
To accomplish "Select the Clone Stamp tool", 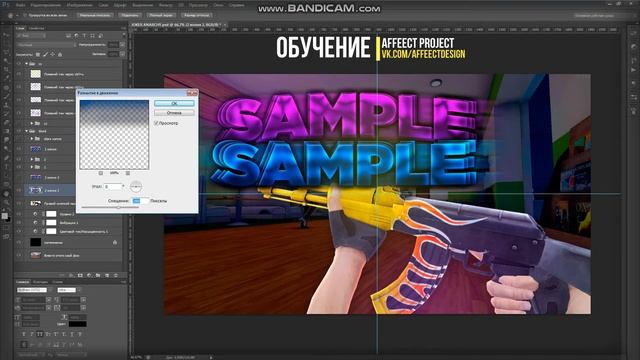I will click(x=6, y=105).
